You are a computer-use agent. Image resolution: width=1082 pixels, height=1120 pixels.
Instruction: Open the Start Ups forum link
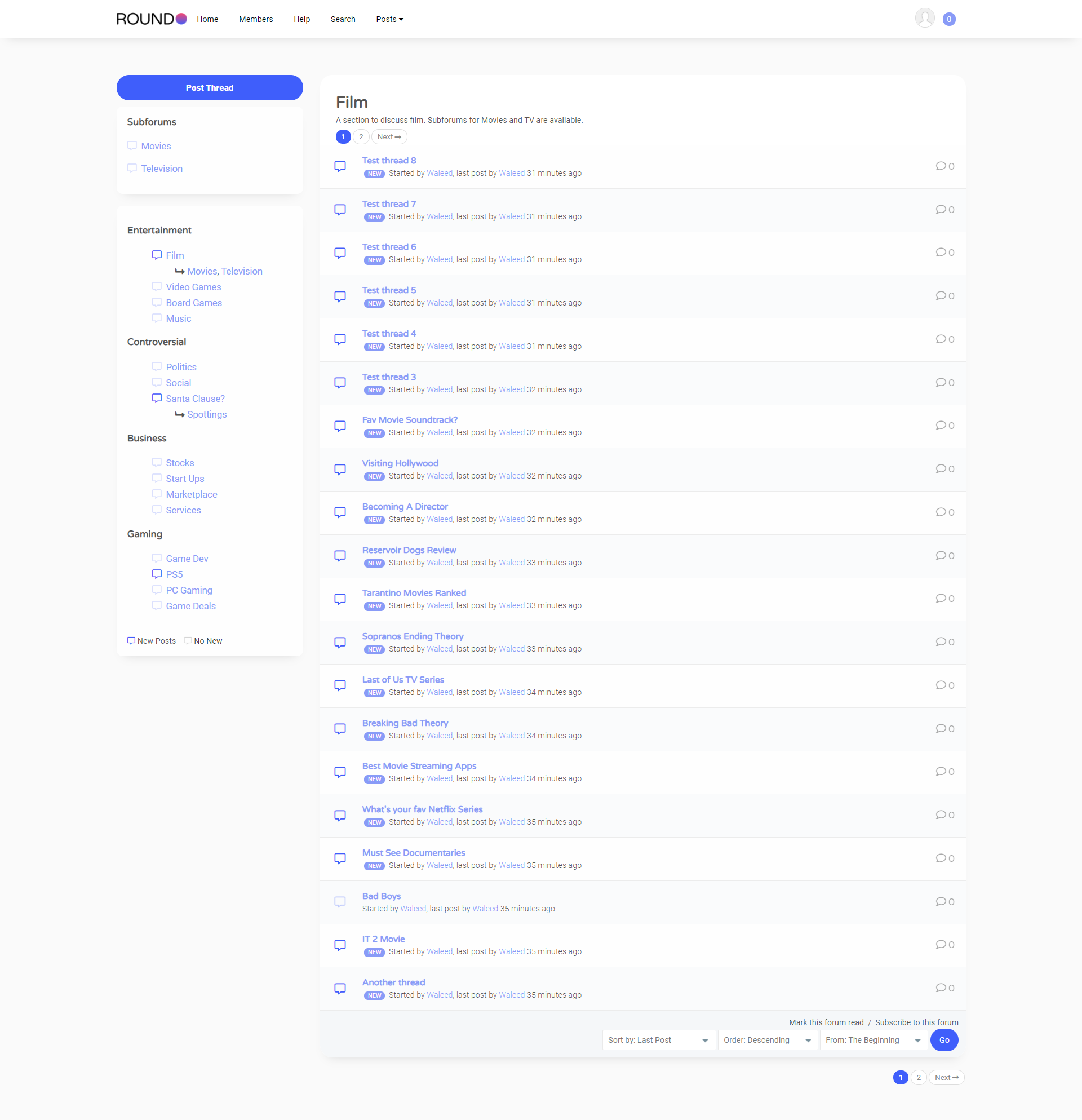pos(185,479)
